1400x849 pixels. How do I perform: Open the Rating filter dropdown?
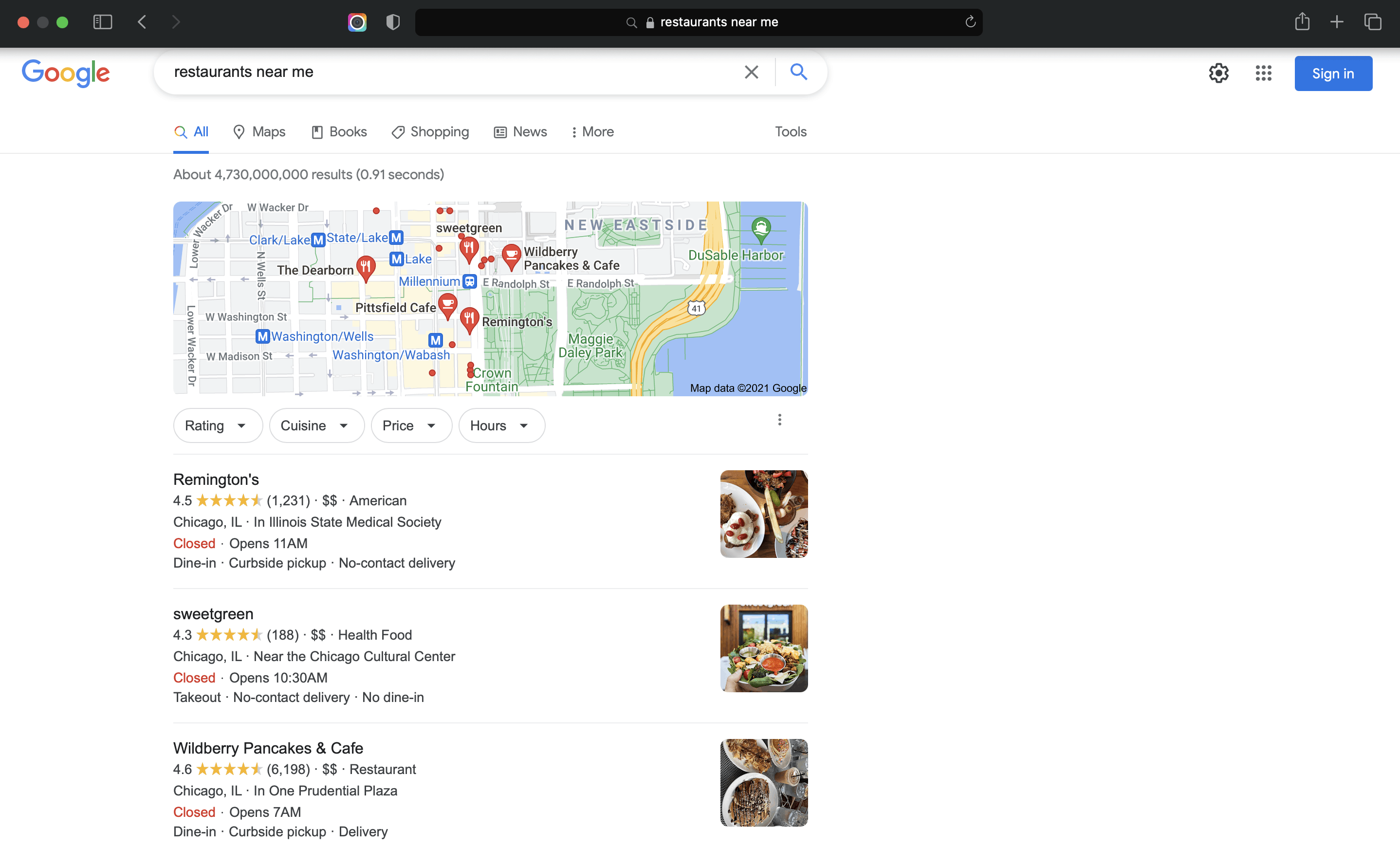tap(217, 425)
